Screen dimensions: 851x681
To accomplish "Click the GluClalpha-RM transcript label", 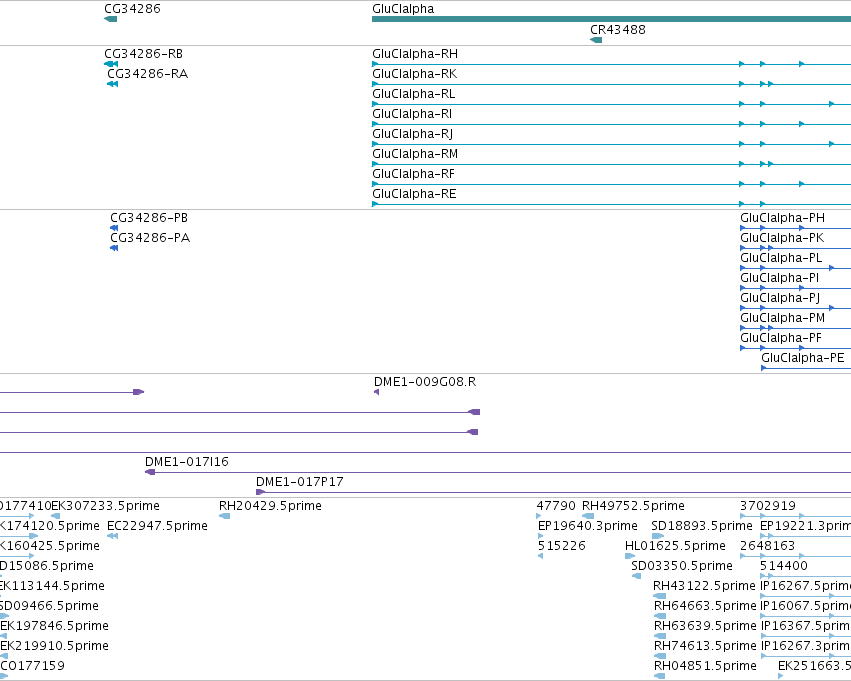I will pyautogui.click(x=415, y=154).
